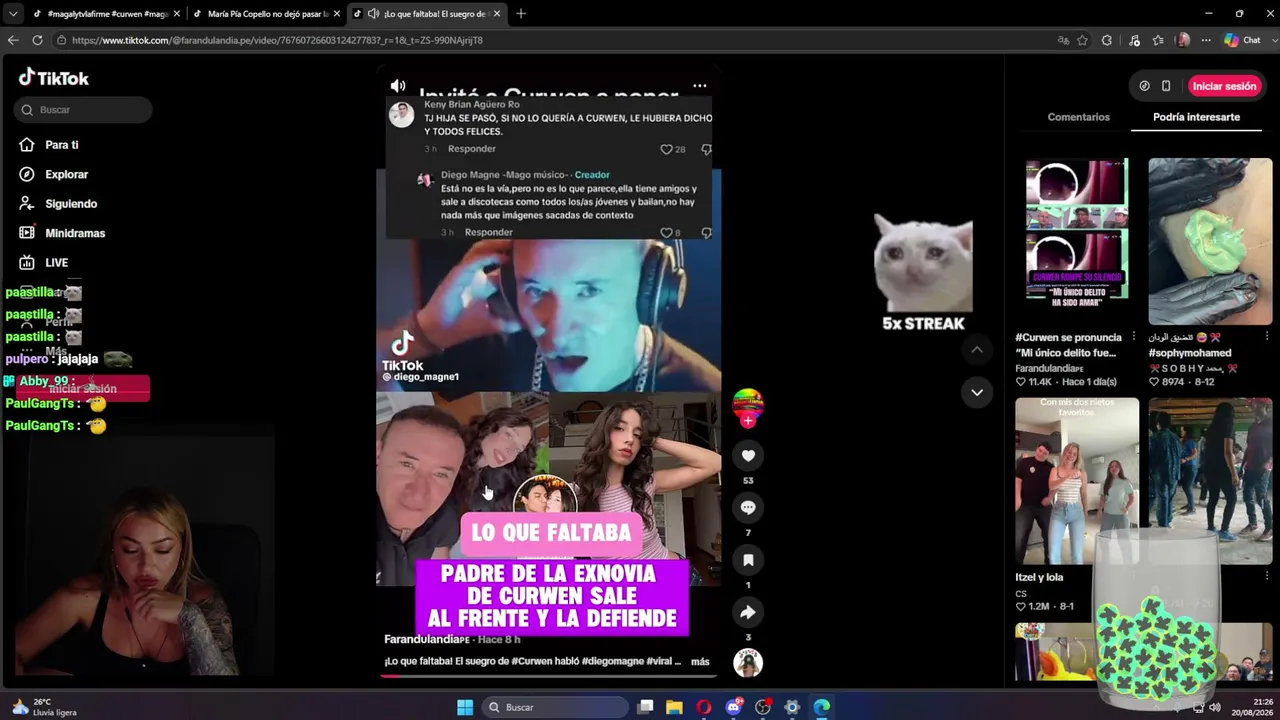Viewport: 1280px width, 720px height.
Task: Like Keny Brian Agüero Ro's comment
Action: point(666,149)
